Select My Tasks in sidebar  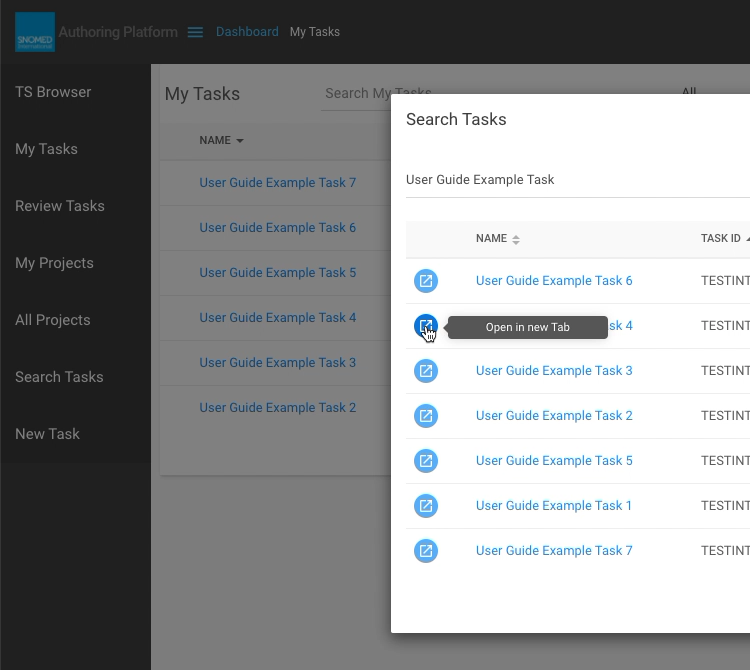coord(46,149)
